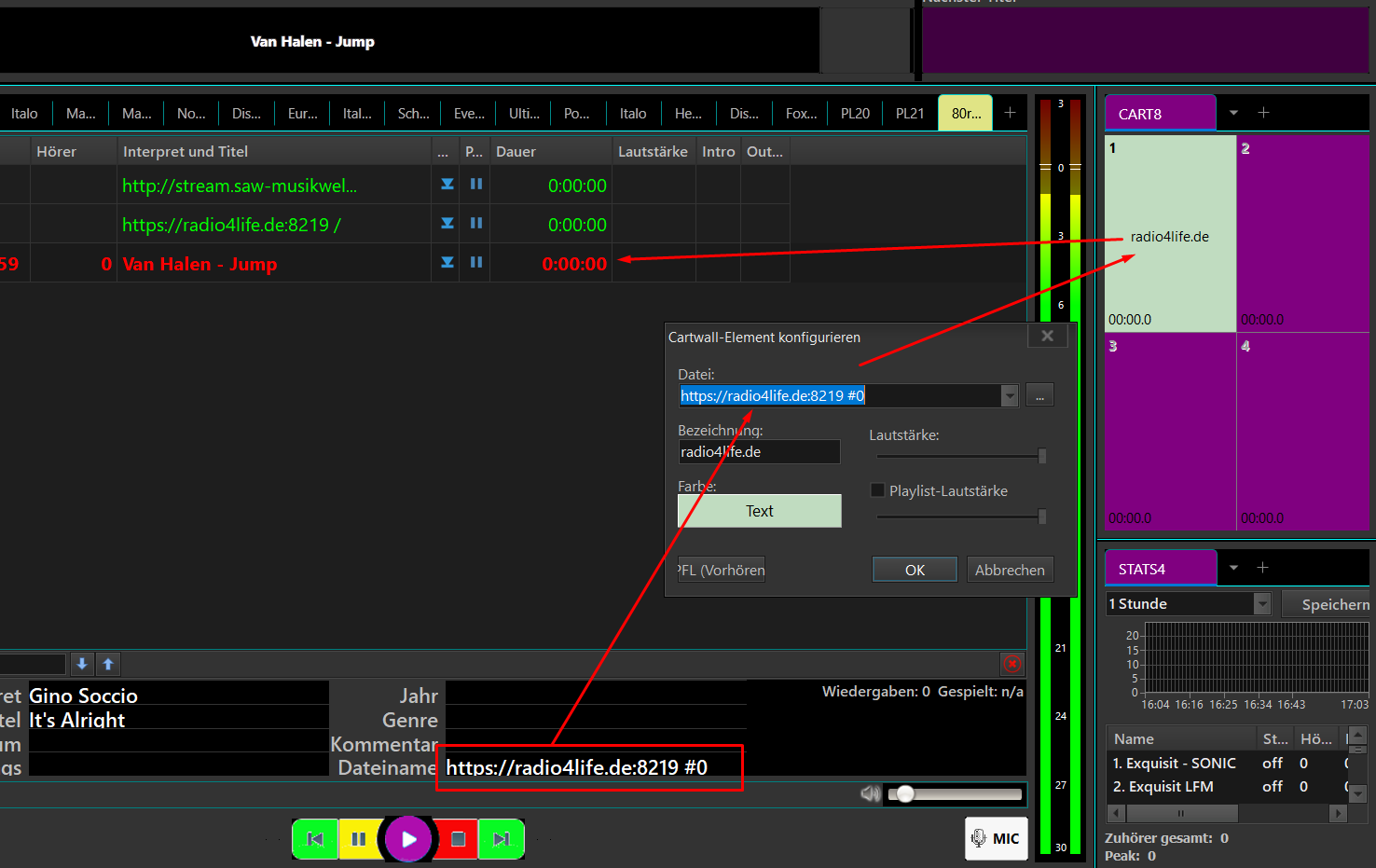Switch to the PL20 playlist tab

point(855,114)
